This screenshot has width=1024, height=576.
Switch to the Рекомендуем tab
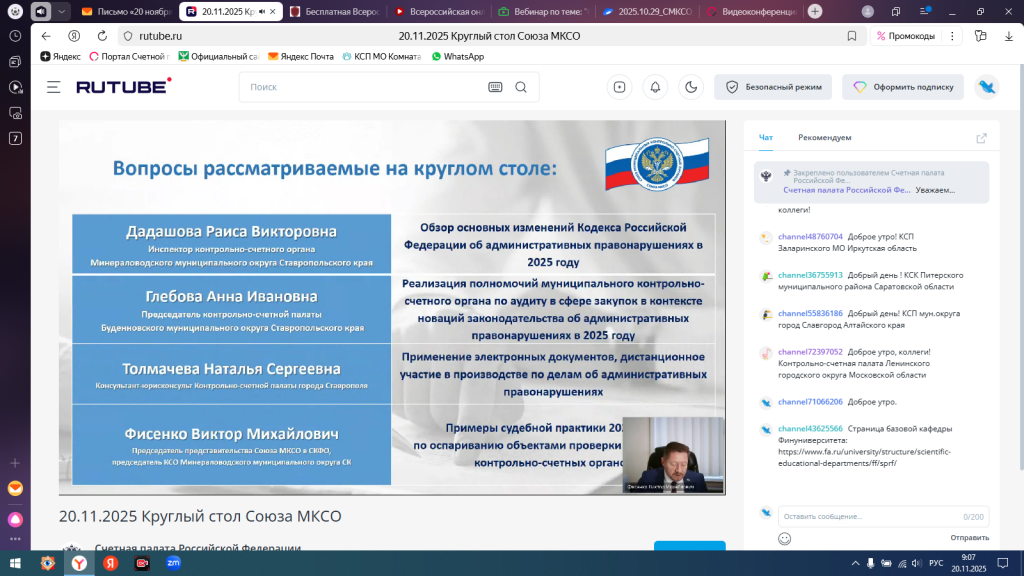click(824, 137)
